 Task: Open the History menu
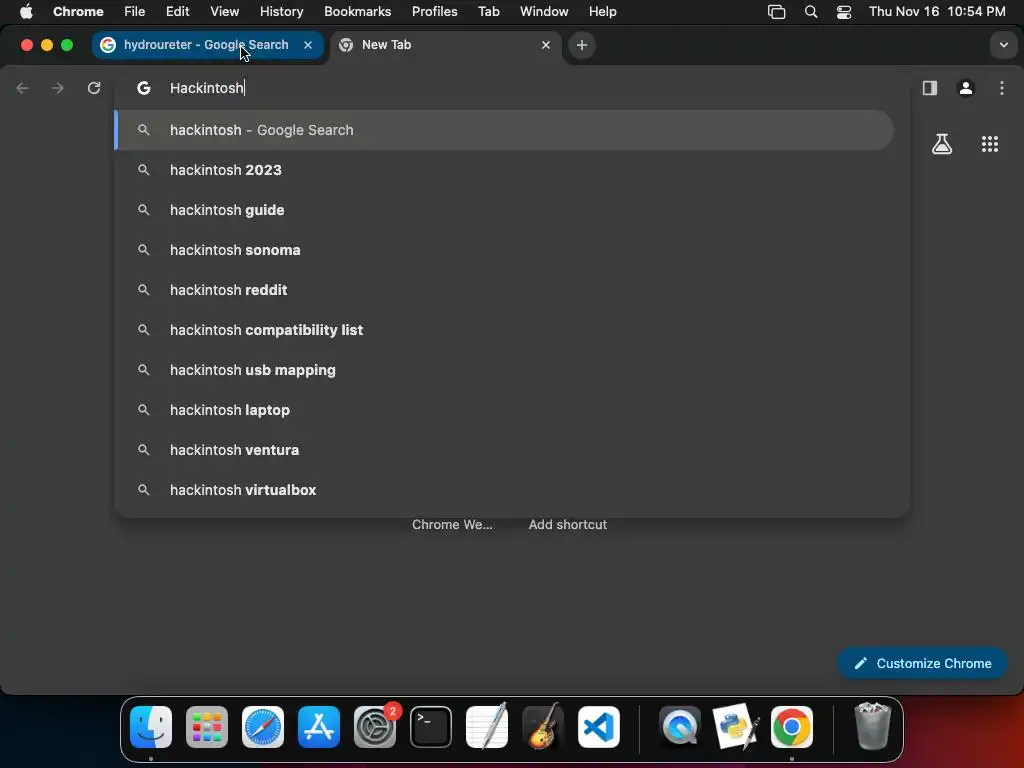coord(281,11)
